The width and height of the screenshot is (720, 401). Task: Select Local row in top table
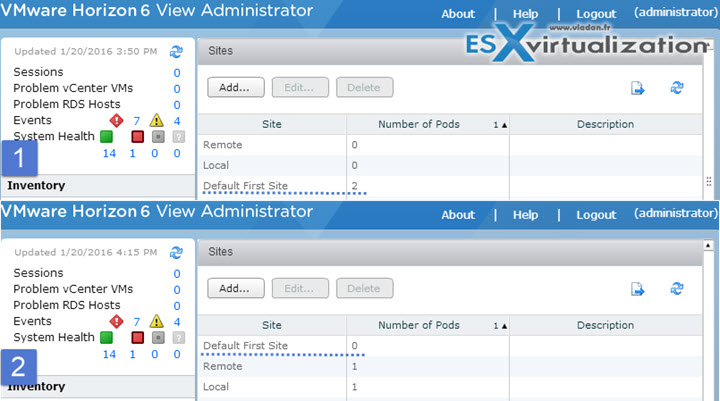point(450,165)
